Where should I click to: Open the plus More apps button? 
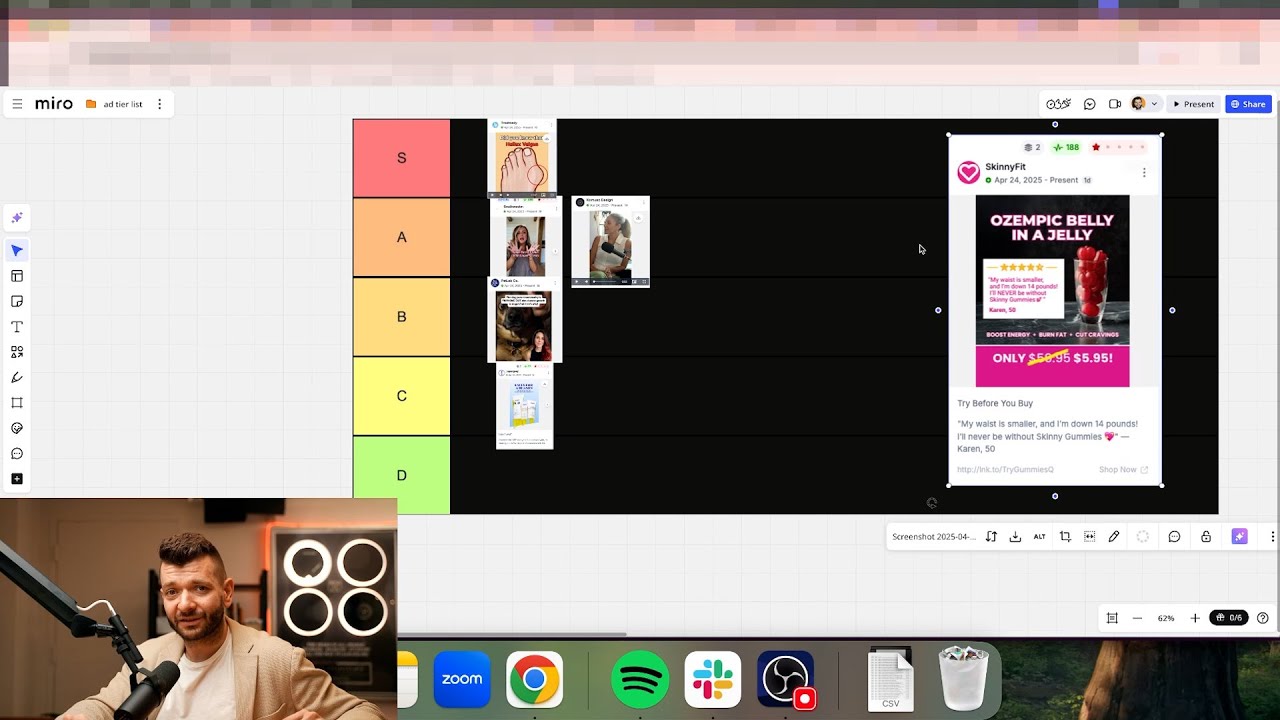[x=17, y=479]
